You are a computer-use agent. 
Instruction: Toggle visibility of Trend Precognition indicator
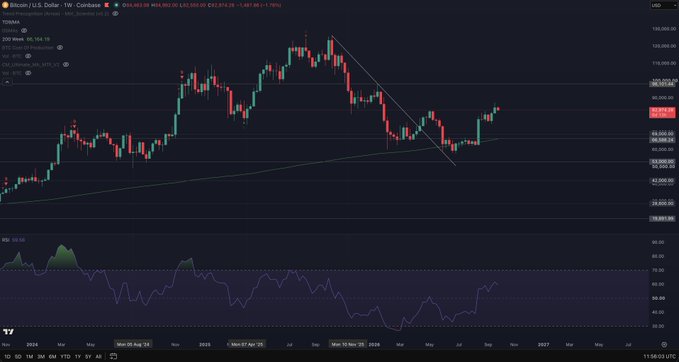pyautogui.click(x=115, y=13)
